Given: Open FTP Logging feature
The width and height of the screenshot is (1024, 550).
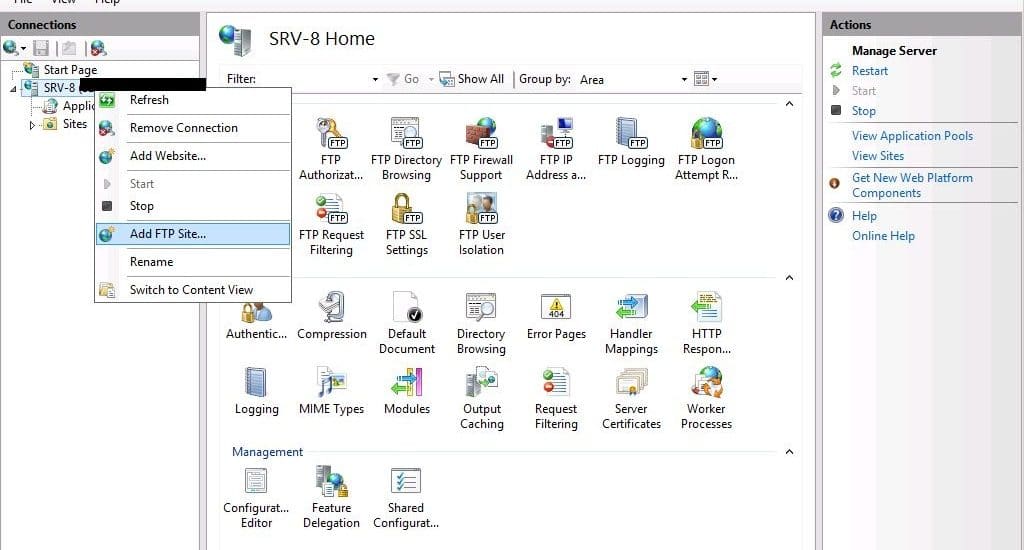Looking at the screenshot, I should tap(631, 142).
